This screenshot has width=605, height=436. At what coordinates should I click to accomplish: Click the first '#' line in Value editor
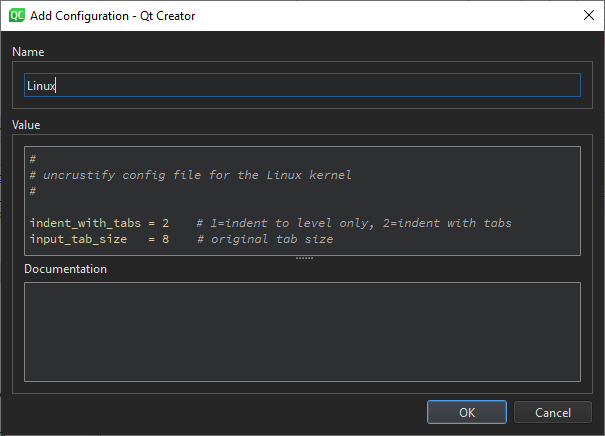coord(34,159)
